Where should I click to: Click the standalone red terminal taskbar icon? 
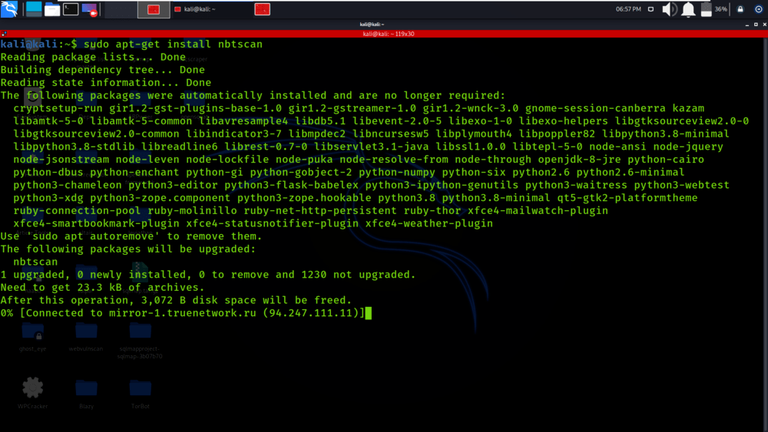[x=262, y=9]
